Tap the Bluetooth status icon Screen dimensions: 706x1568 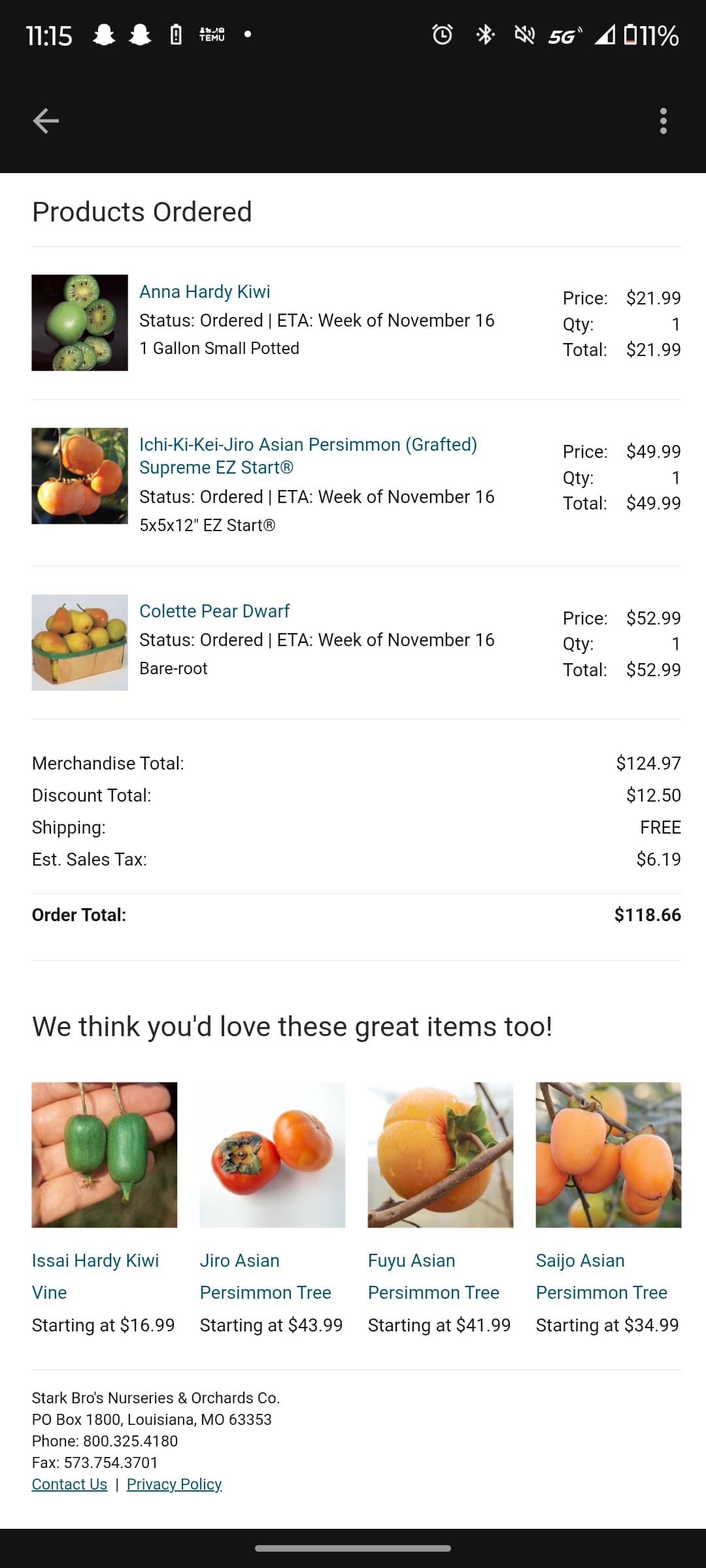pyautogui.click(x=484, y=35)
